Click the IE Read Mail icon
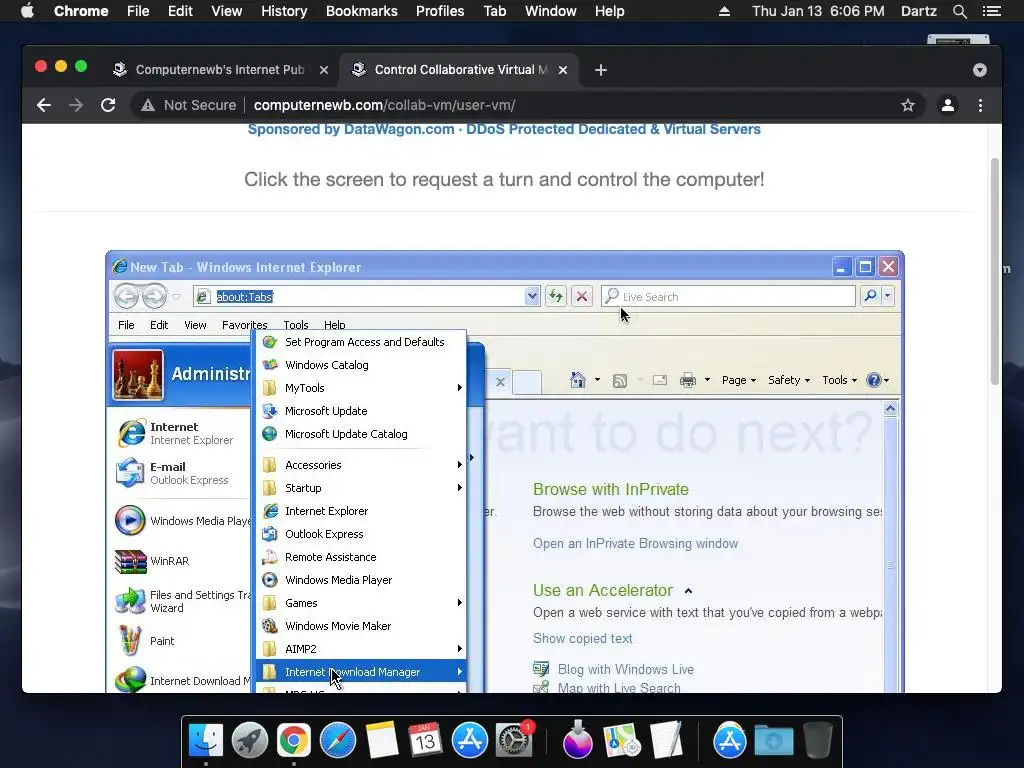The image size is (1024, 768). [x=660, y=380]
